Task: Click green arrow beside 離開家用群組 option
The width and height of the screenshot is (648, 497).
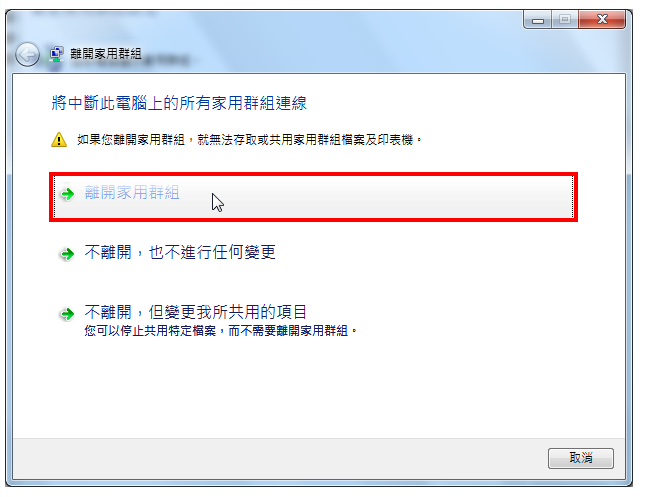Action: 67,193
